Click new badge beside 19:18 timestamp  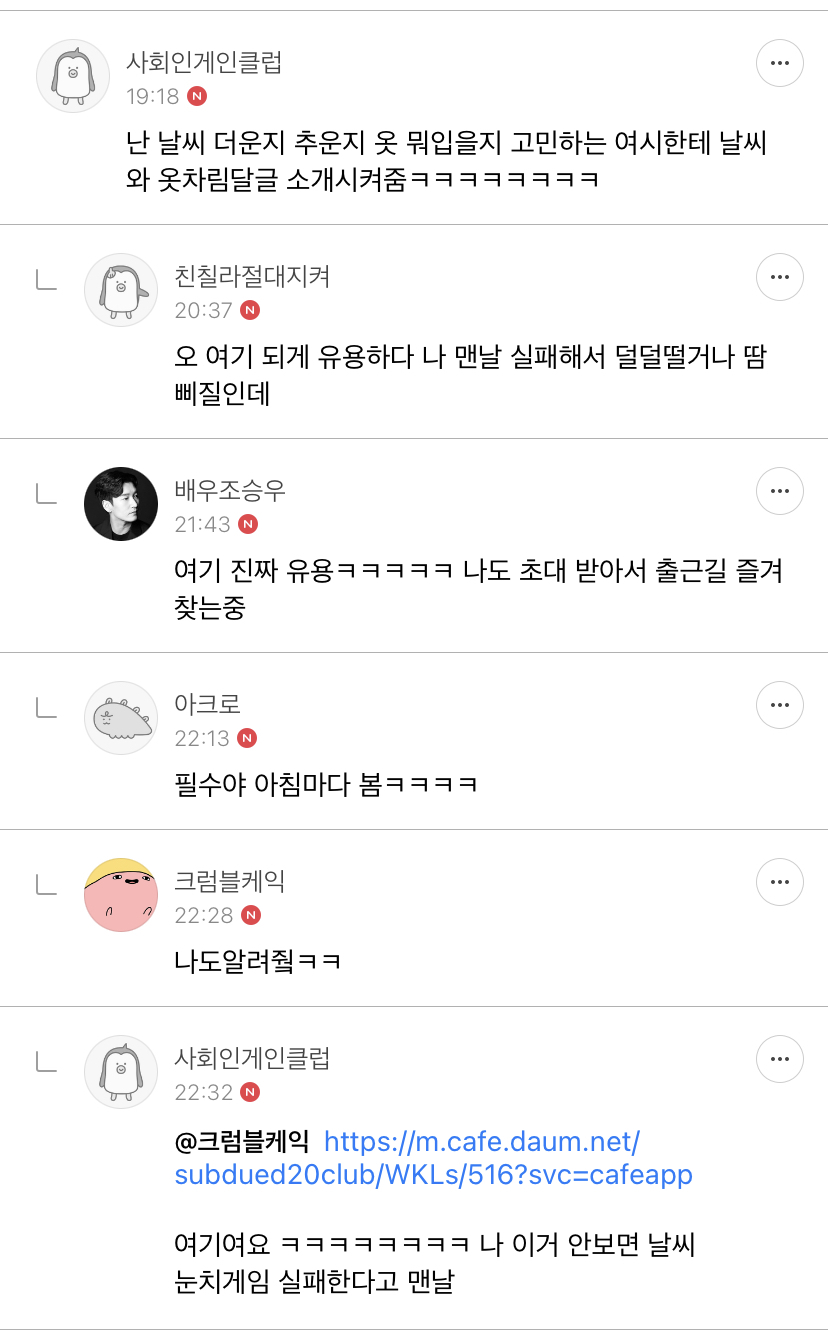(x=197, y=96)
